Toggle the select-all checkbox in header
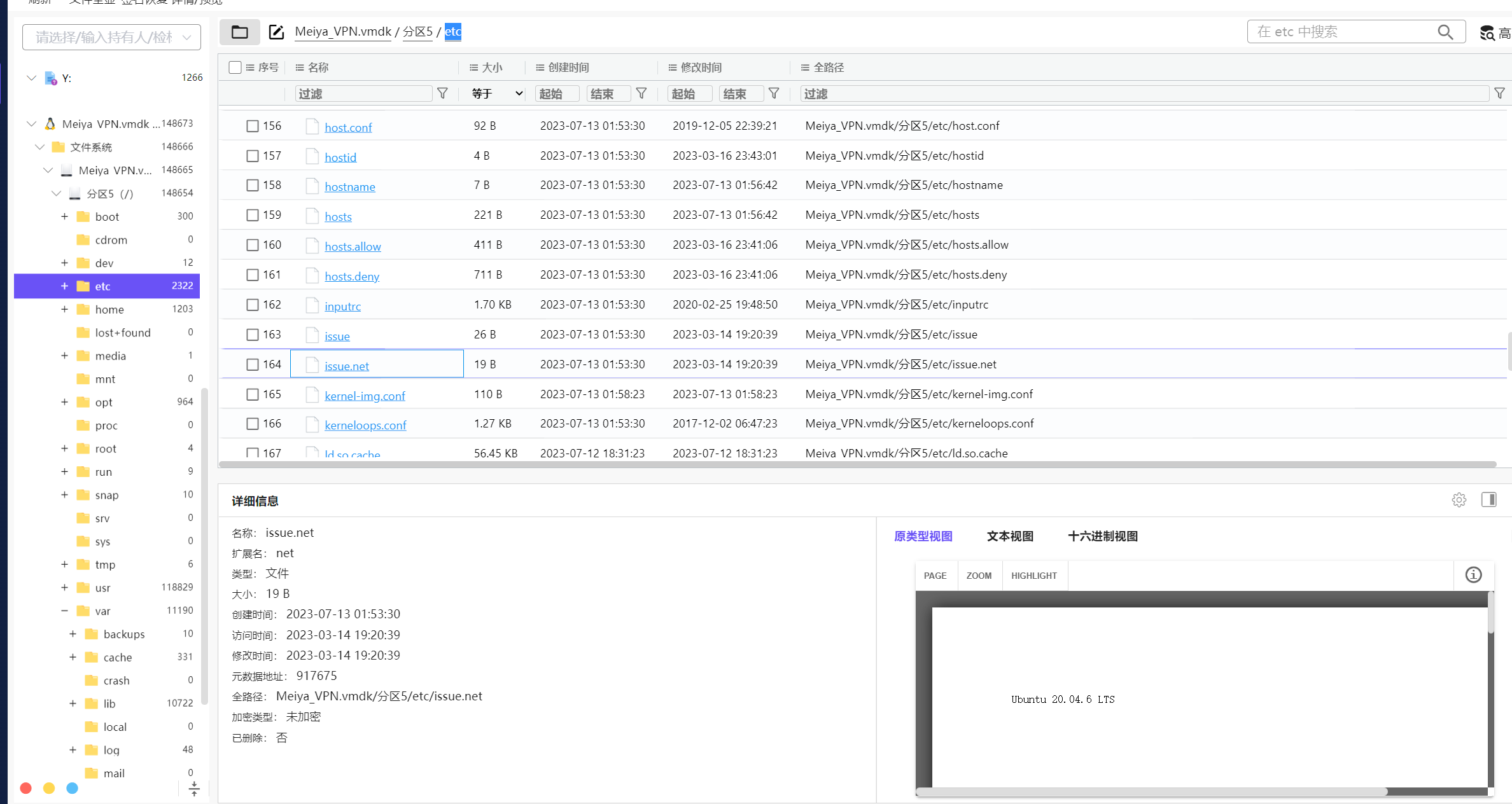This screenshot has height=804, width=1512. (235, 67)
